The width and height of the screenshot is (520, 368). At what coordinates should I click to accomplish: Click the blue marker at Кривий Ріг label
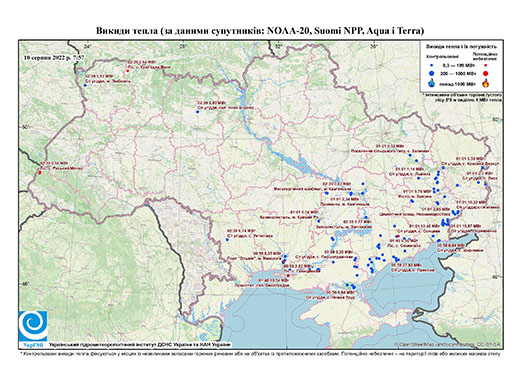(x=318, y=221)
